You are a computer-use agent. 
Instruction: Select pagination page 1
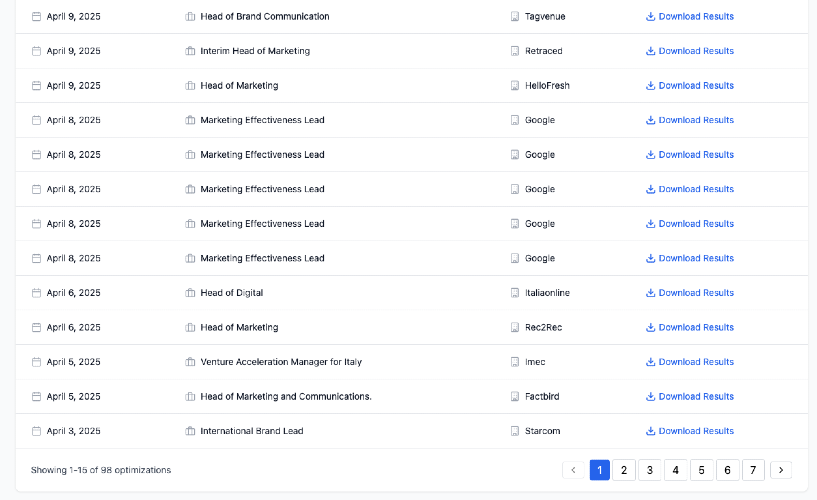click(600, 470)
